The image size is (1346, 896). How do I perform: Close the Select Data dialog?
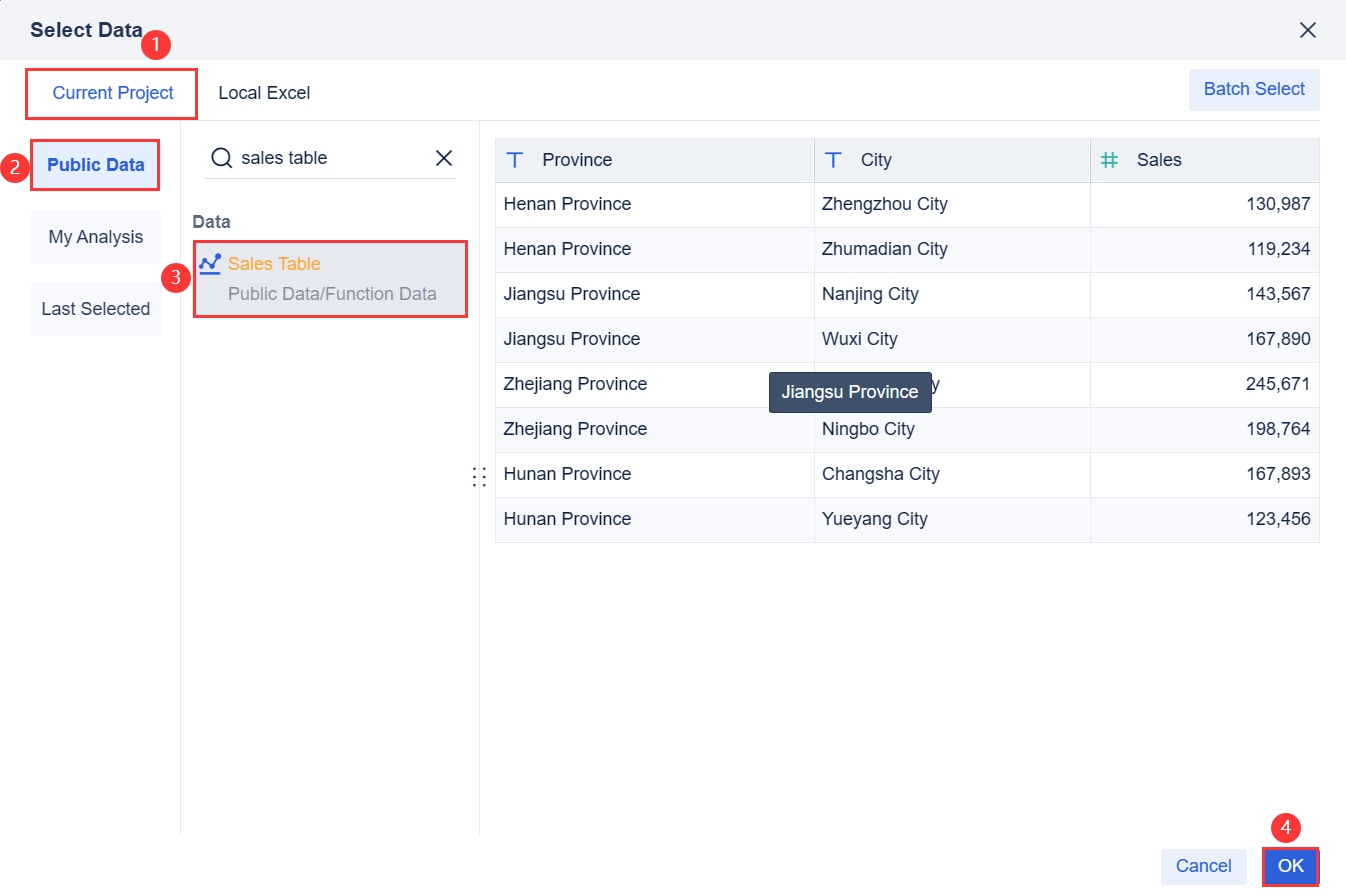point(1307,30)
